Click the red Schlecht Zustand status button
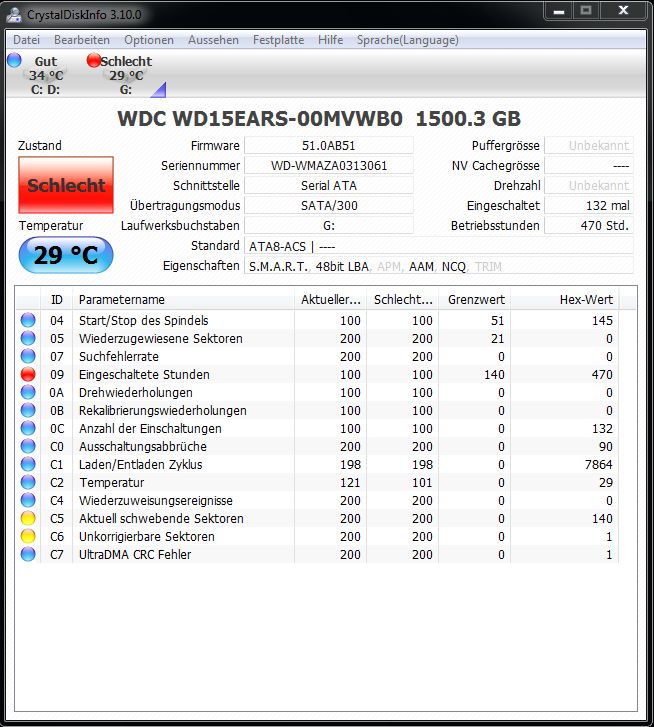The image size is (654, 727). tap(66, 185)
